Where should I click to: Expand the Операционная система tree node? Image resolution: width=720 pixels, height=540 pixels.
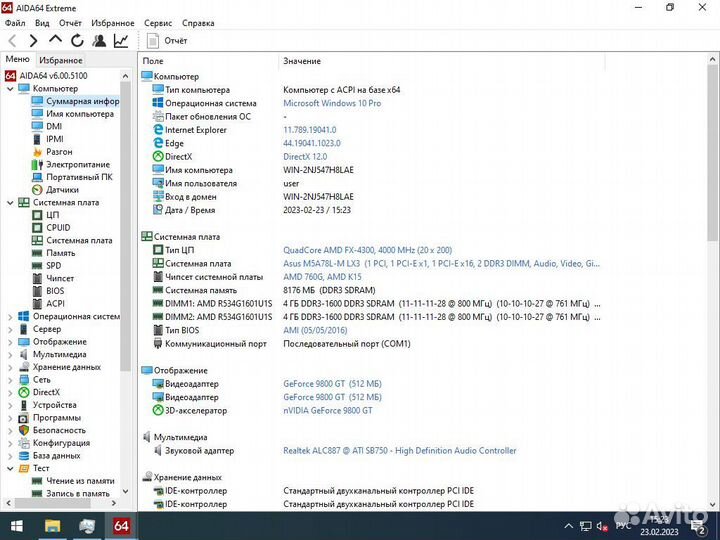click(x=10, y=316)
